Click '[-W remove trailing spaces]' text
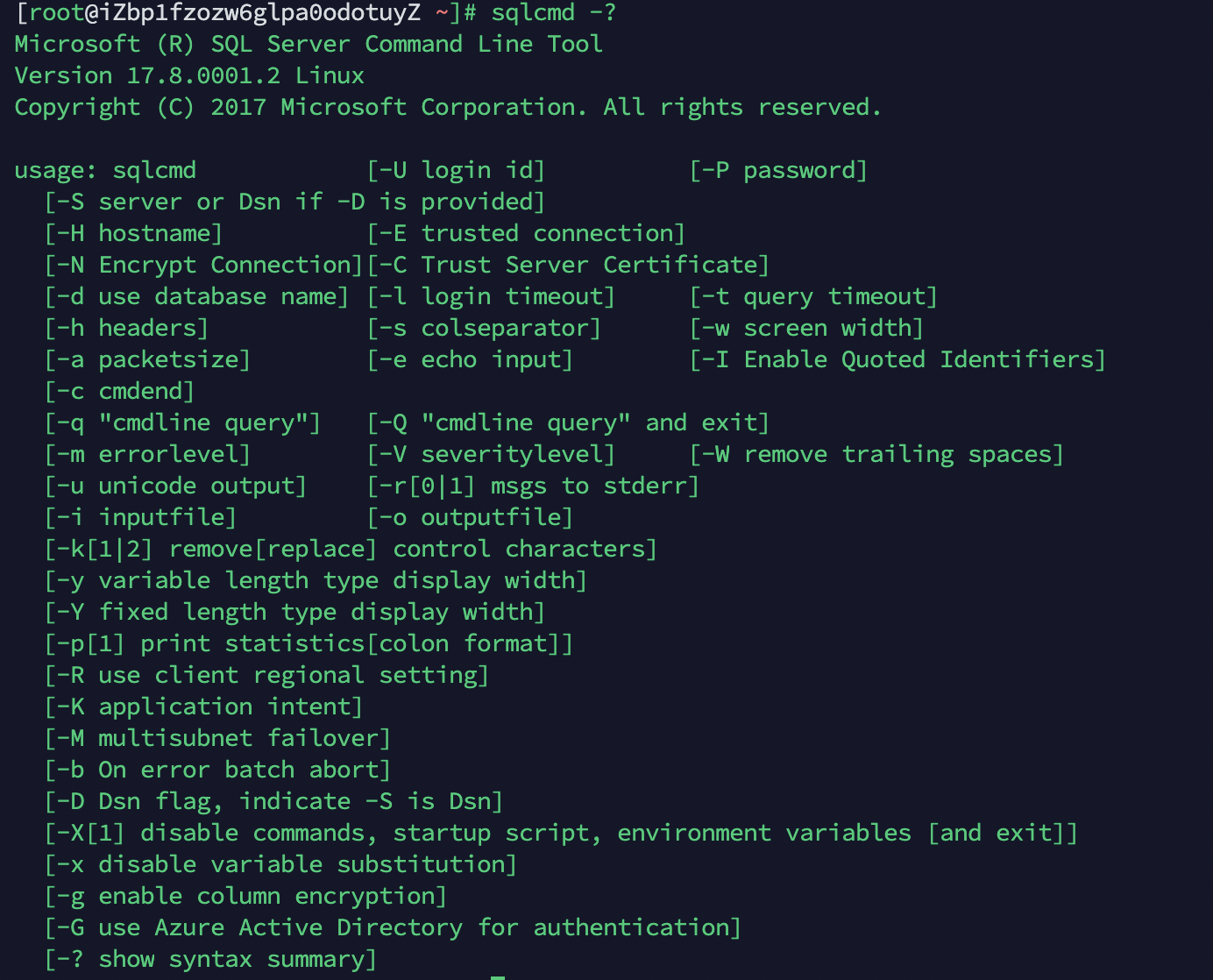 [x=876, y=454]
